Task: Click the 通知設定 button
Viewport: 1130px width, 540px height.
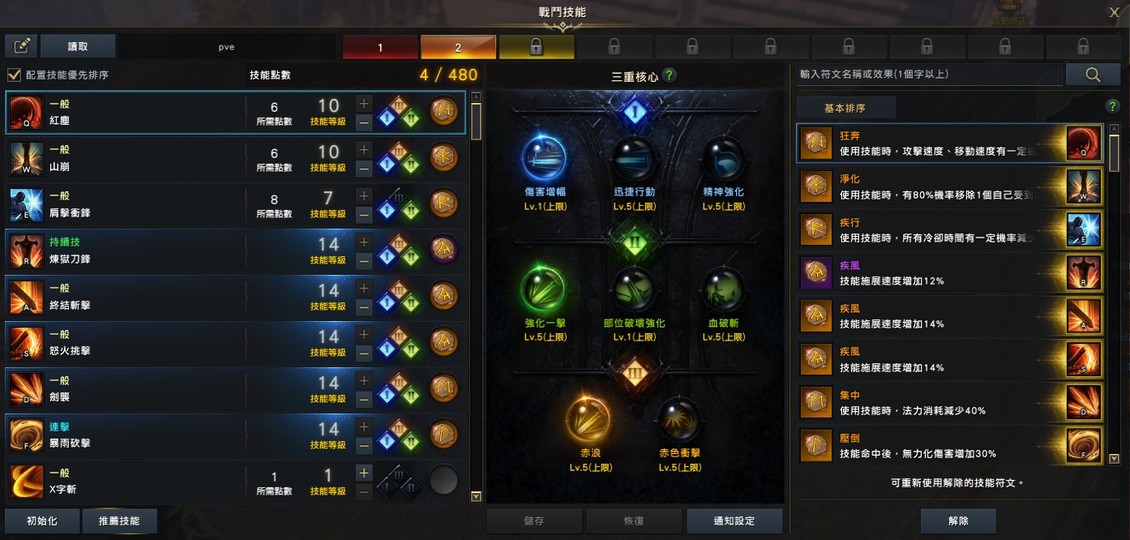Action: pyautogui.click(x=734, y=521)
